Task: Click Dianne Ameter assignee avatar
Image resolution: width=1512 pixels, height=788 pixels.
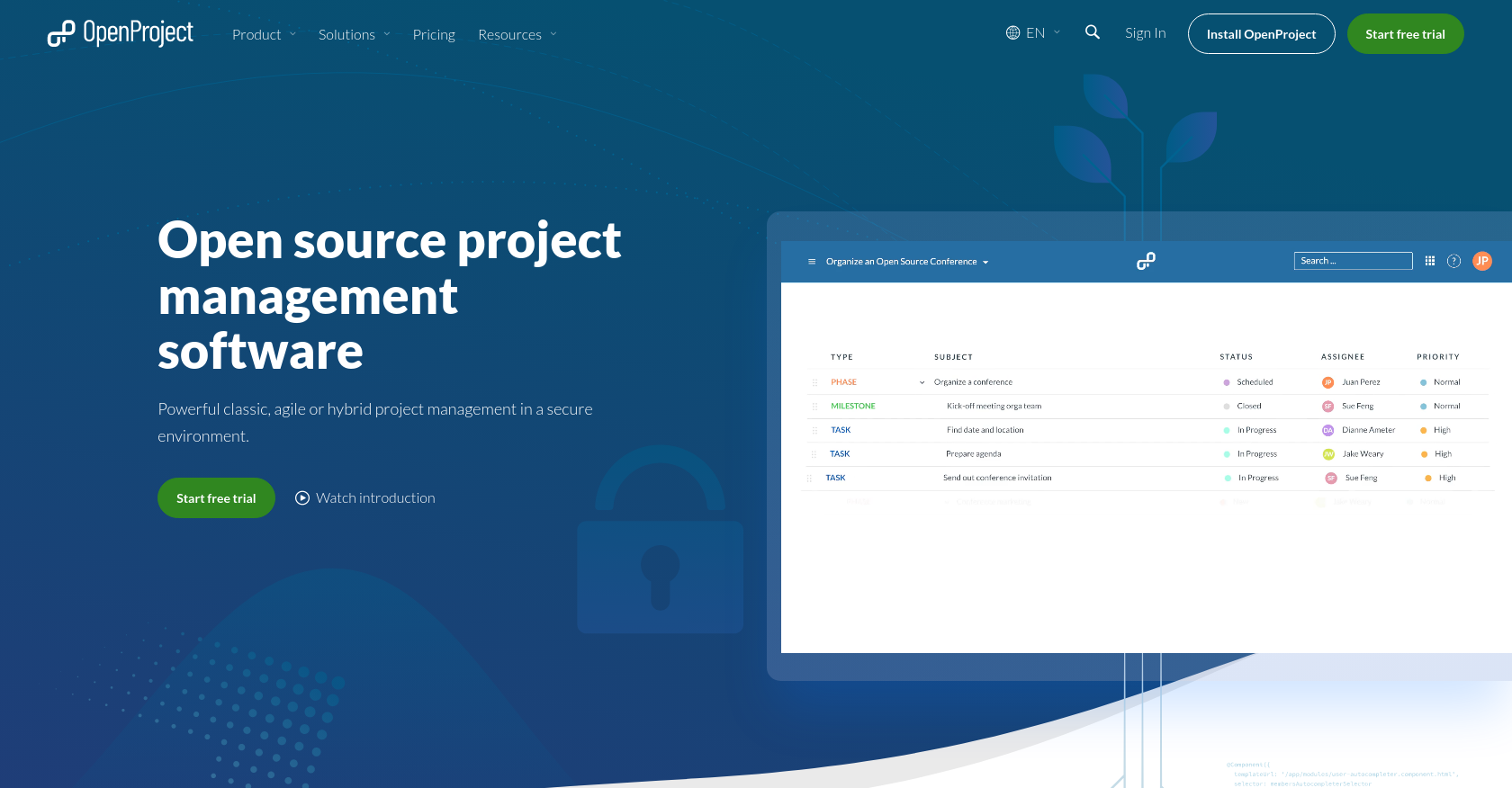Action: [1327, 430]
